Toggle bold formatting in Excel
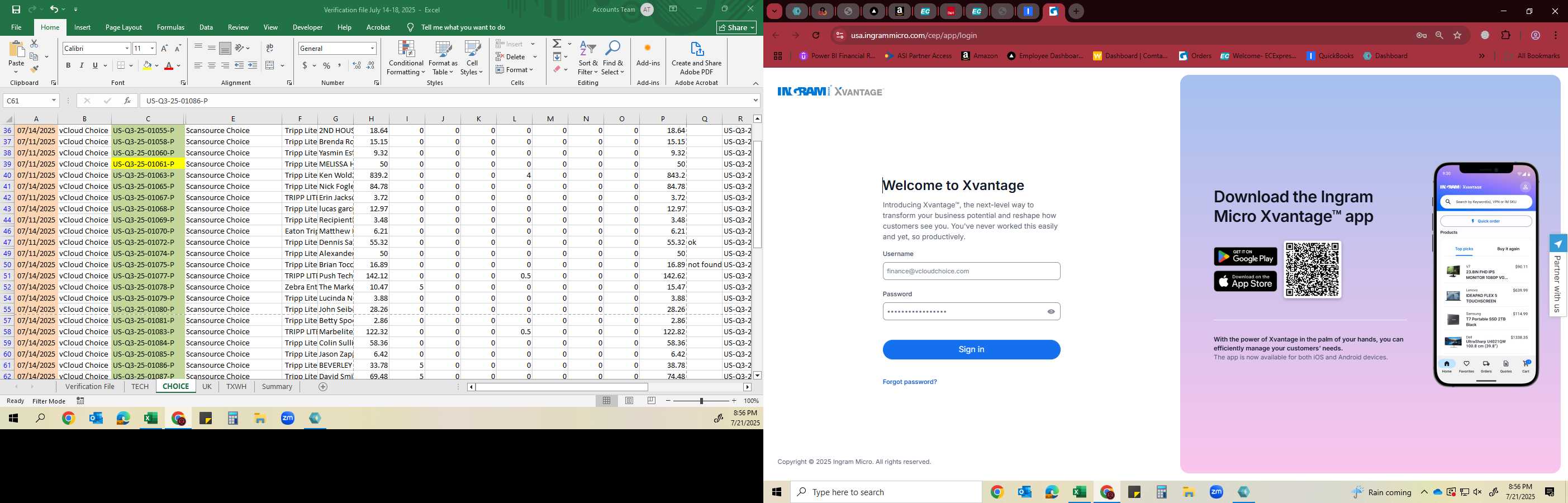The width and height of the screenshot is (1568, 503). pos(68,65)
